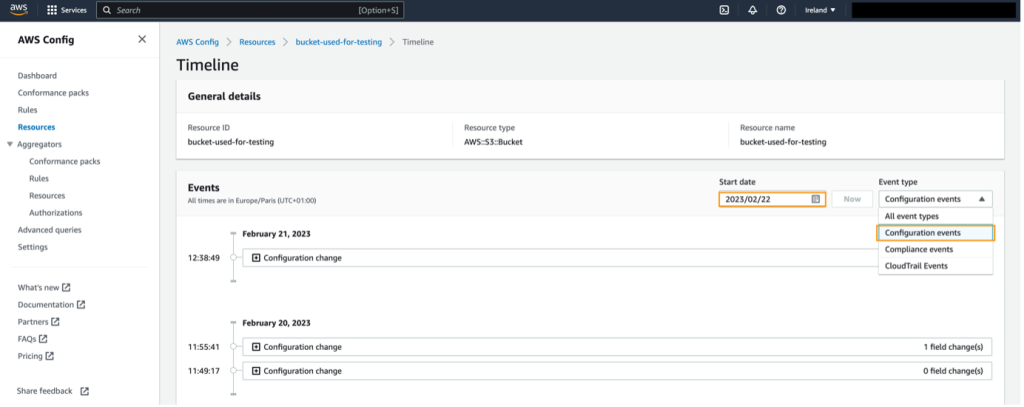The width and height of the screenshot is (1024, 407).
Task: Open the AWS logo home
Action: [x=18, y=10]
